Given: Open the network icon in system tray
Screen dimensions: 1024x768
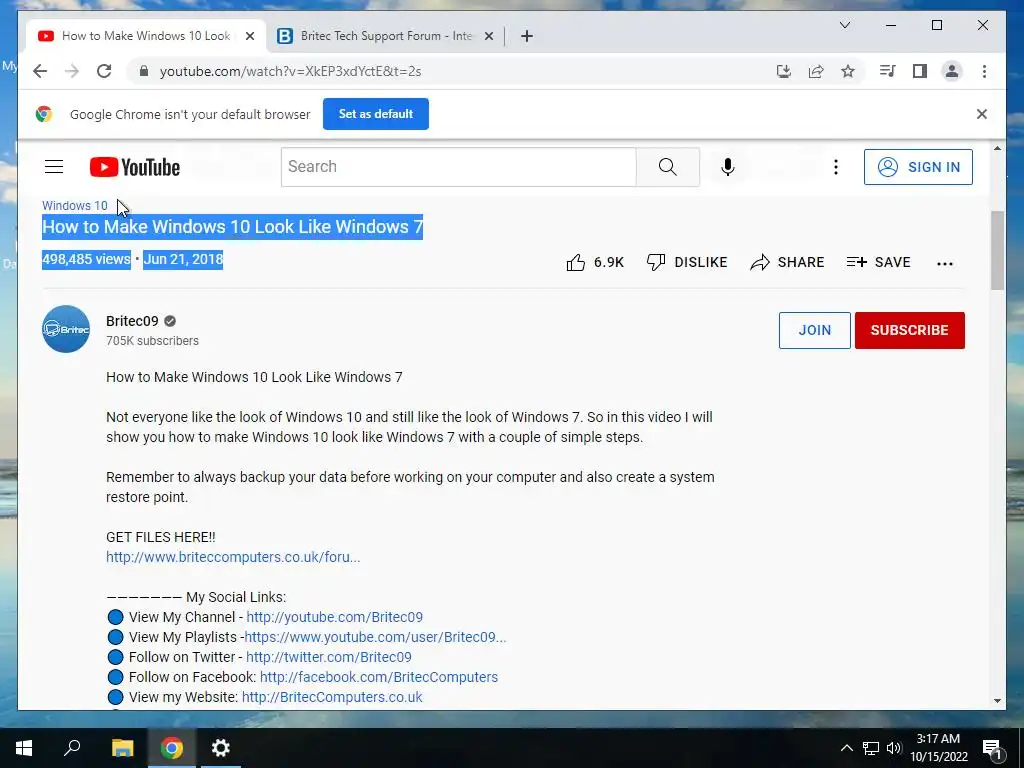Looking at the screenshot, I should (871, 748).
